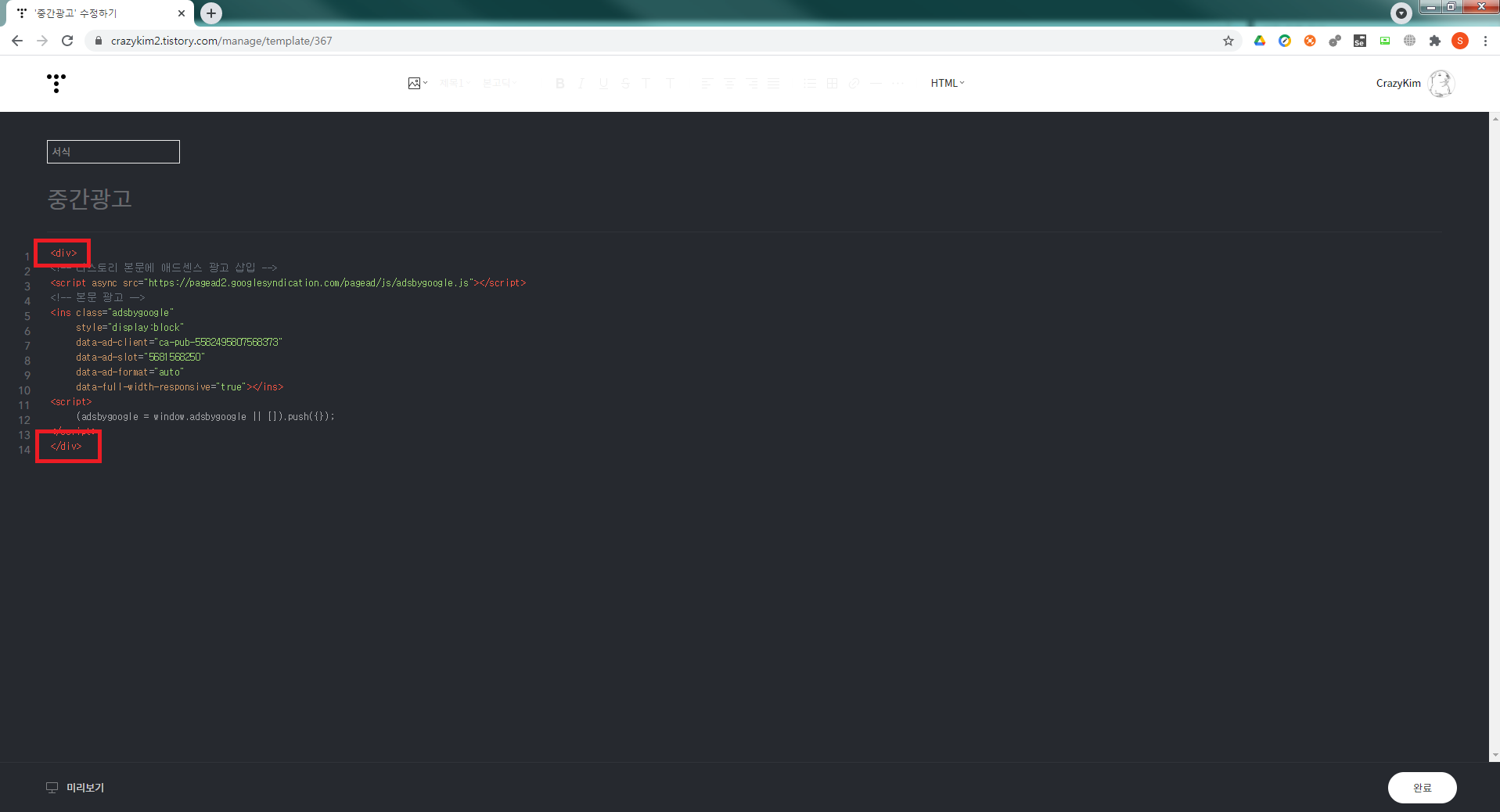The image size is (1500, 812).
Task: Click the opening <div> tag on line 1
Action: click(64, 253)
